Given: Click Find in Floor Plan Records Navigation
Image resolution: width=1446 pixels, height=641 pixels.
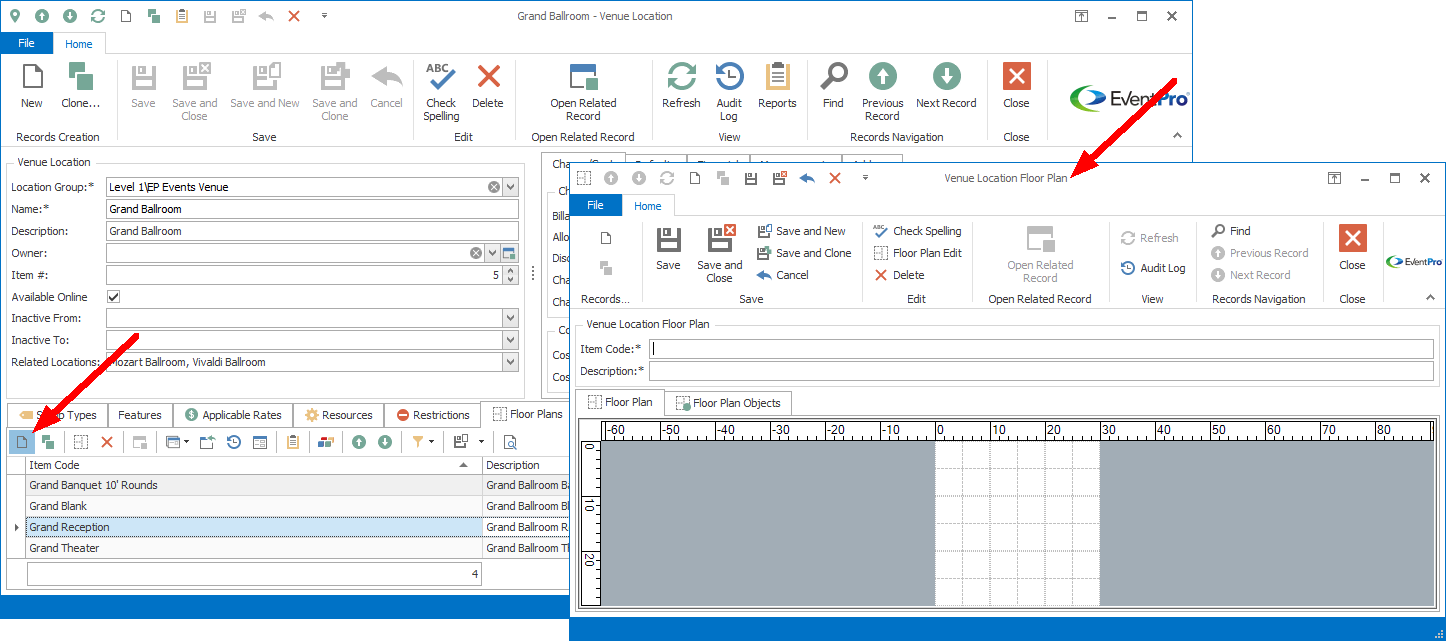Looking at the screenshot, I should tap(1231, 231).
